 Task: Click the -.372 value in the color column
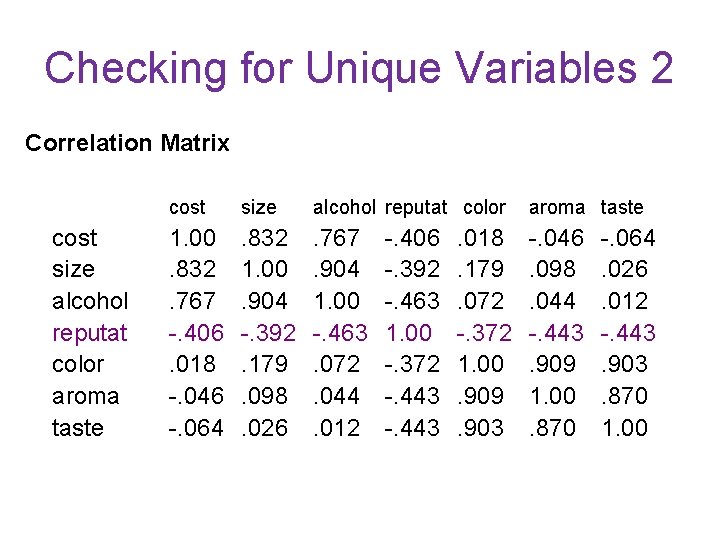click(484, 332)
